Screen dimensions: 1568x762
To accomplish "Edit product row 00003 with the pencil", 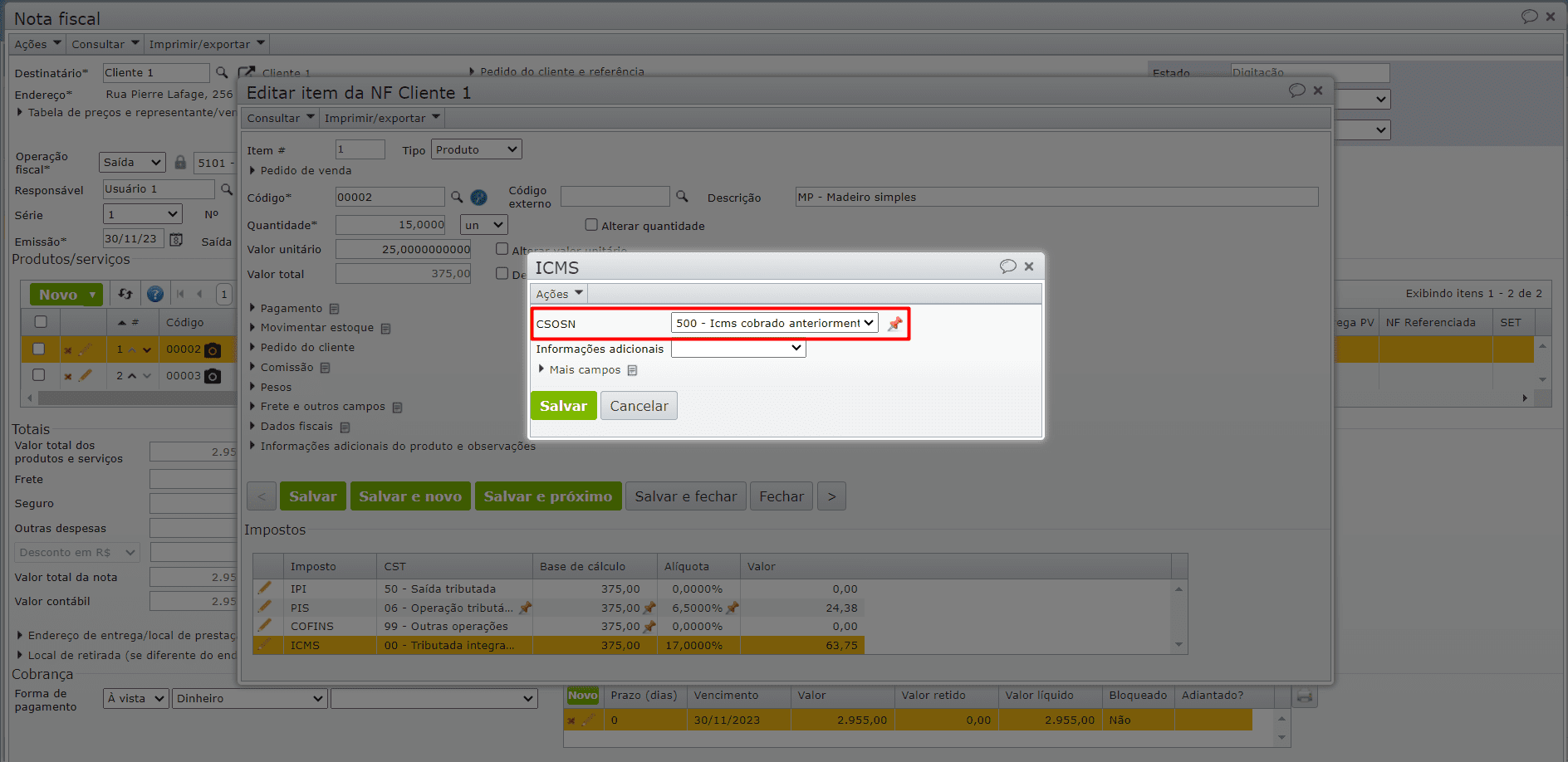I will [85, 376].
